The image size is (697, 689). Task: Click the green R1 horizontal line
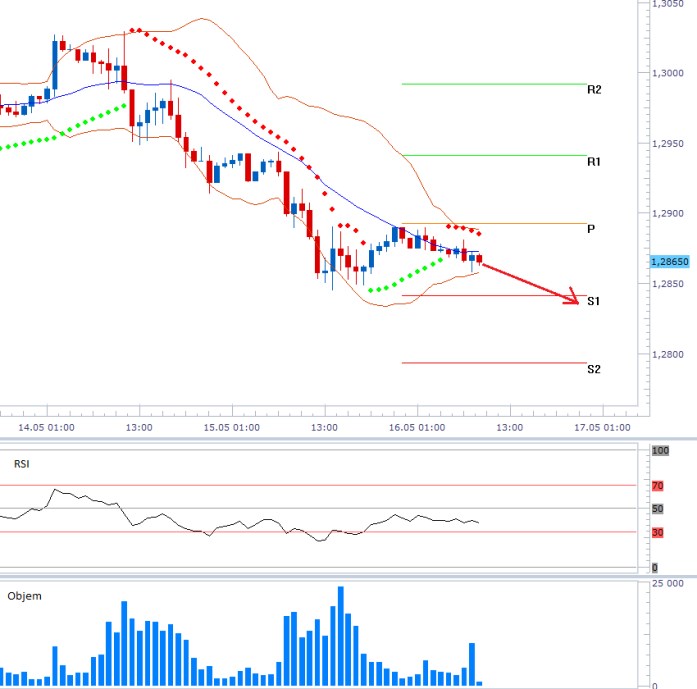click(494, 156)
